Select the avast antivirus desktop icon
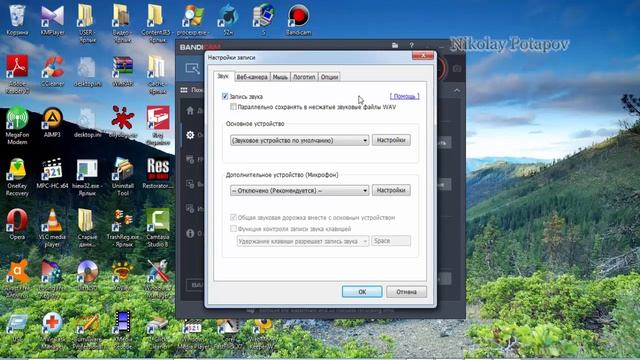 pos(17,278)
